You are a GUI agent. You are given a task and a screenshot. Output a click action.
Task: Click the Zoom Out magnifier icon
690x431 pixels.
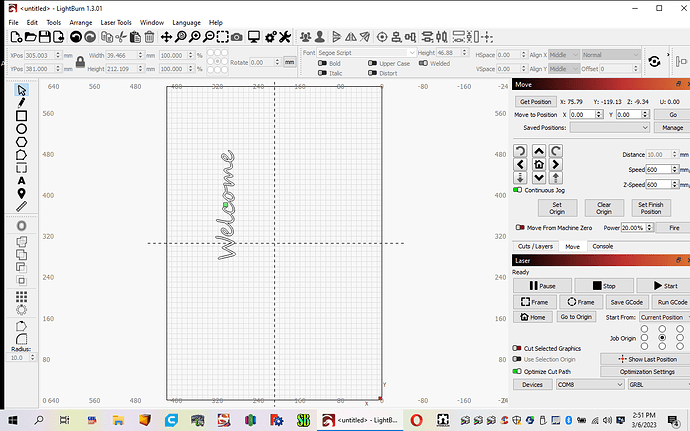tap(209, 37)
